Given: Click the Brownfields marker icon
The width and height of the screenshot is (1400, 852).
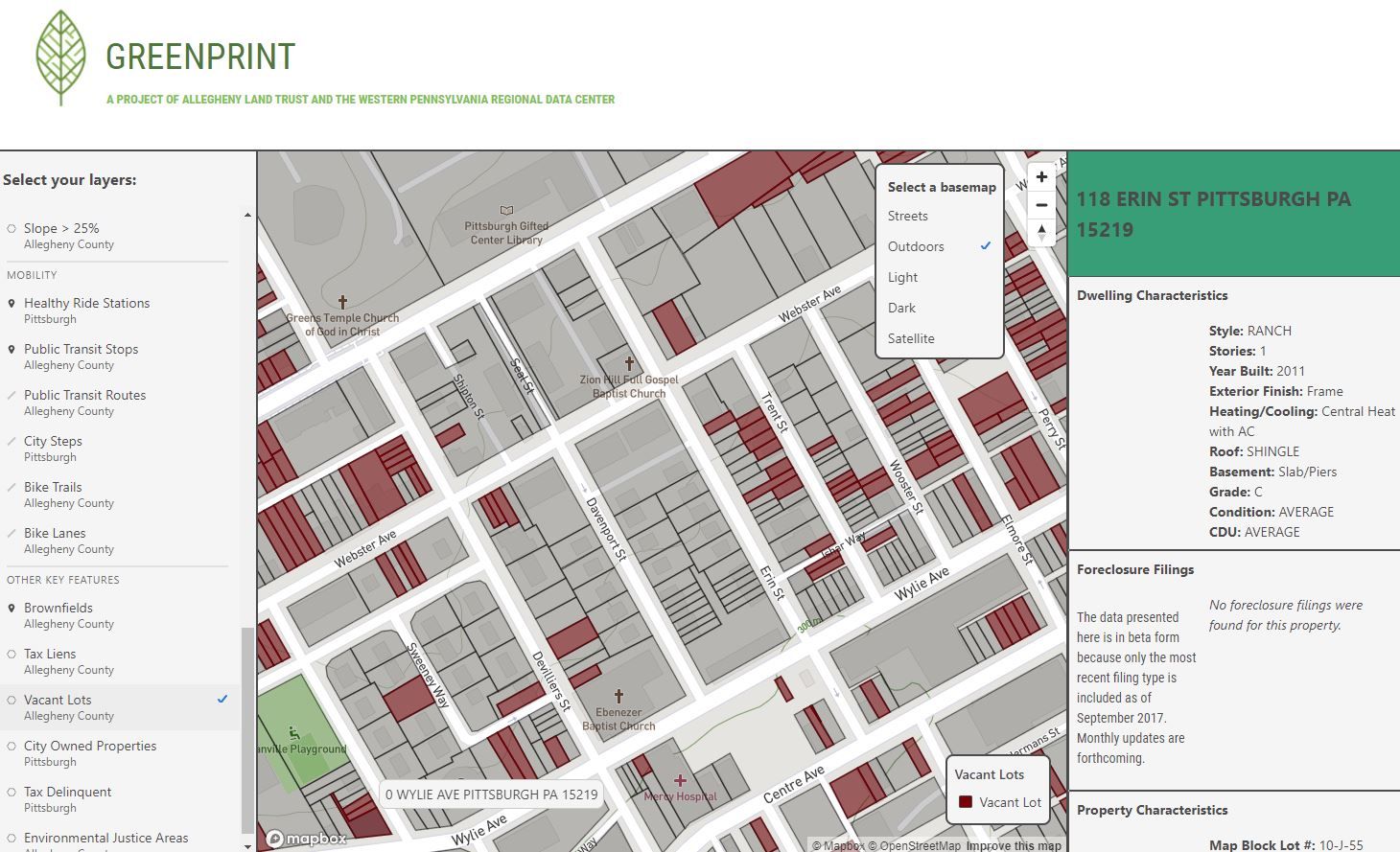Looking at the screenshot, I should click(12, 609).
